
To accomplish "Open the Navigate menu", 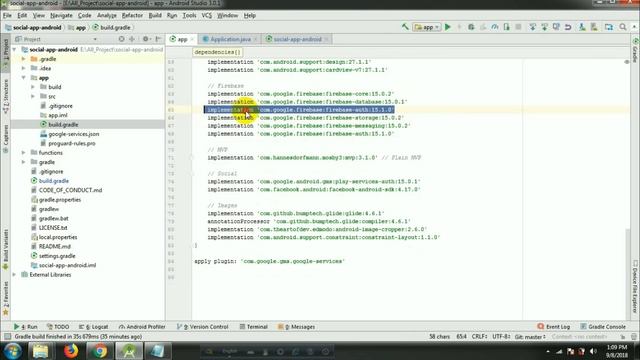I will (61, 16).
